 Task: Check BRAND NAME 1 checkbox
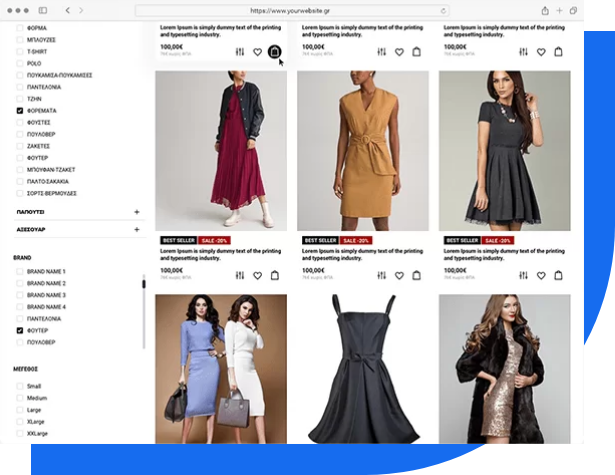pyautogui.click(x=20, y=271)
